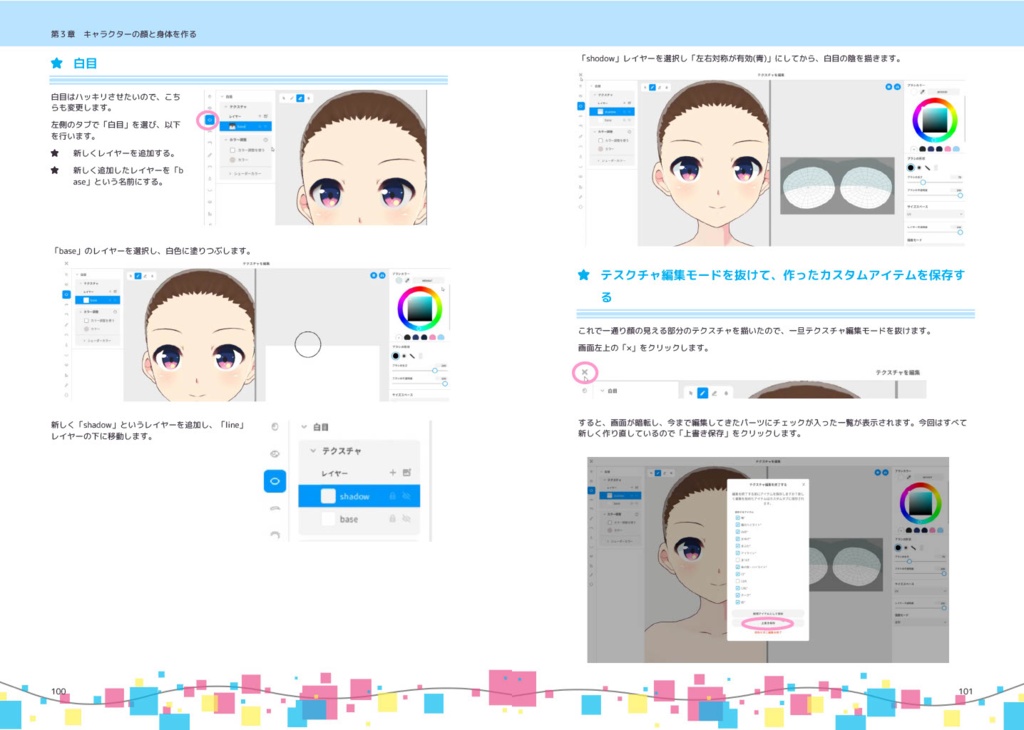This screenshot has width=1024, height=730.
Task: Collapse the テクスチャ section in the layer panel
Action: [313, 451]
